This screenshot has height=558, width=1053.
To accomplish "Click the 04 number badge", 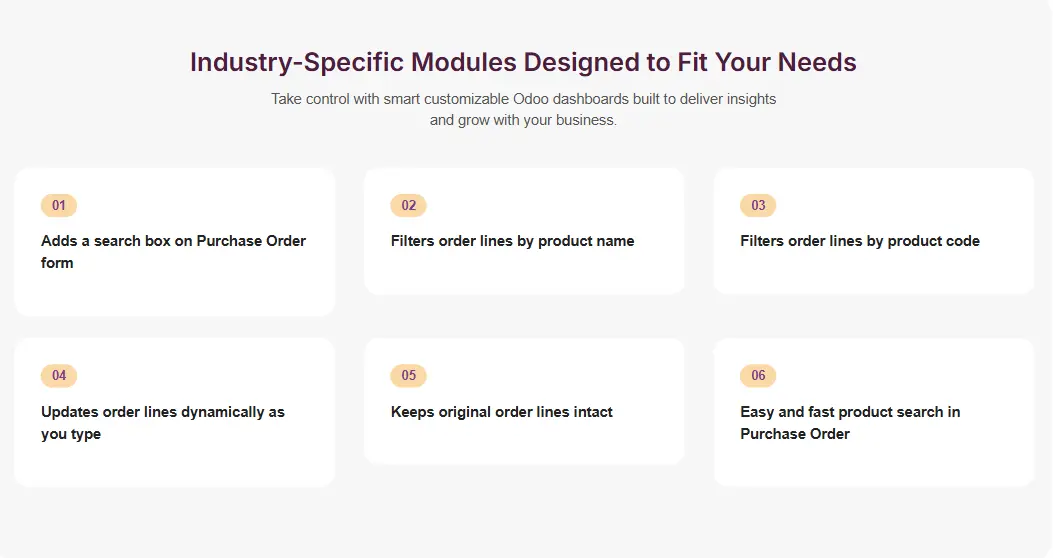I will [58, 376].
